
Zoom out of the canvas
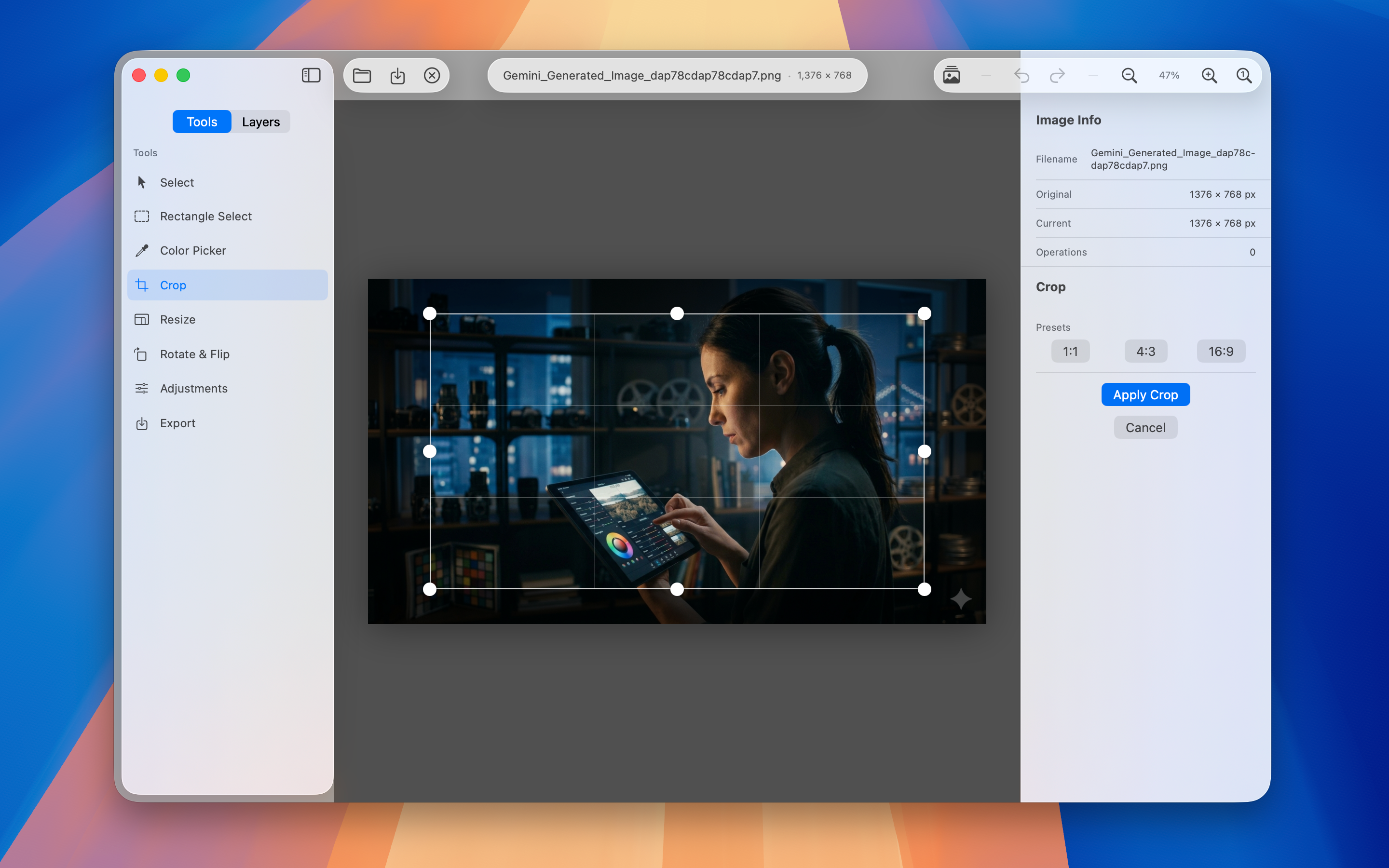click(x=1129, y=75)
